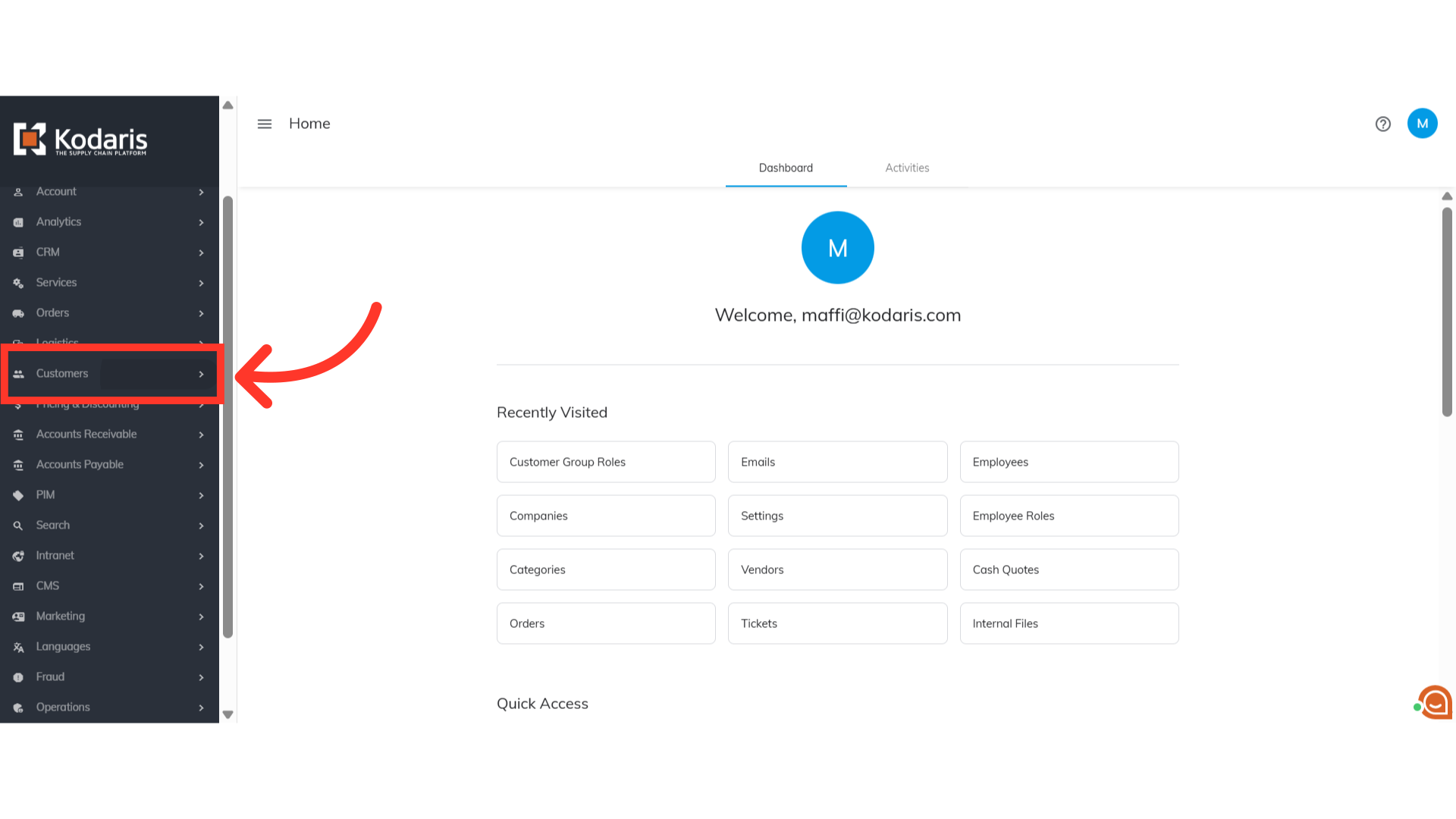Switch to the Activities tab

click(x=907, y=168)
